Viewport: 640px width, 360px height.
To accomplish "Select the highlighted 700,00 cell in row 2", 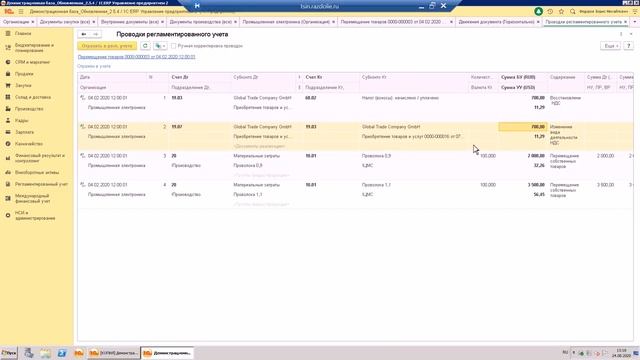I will coord(523,127).
